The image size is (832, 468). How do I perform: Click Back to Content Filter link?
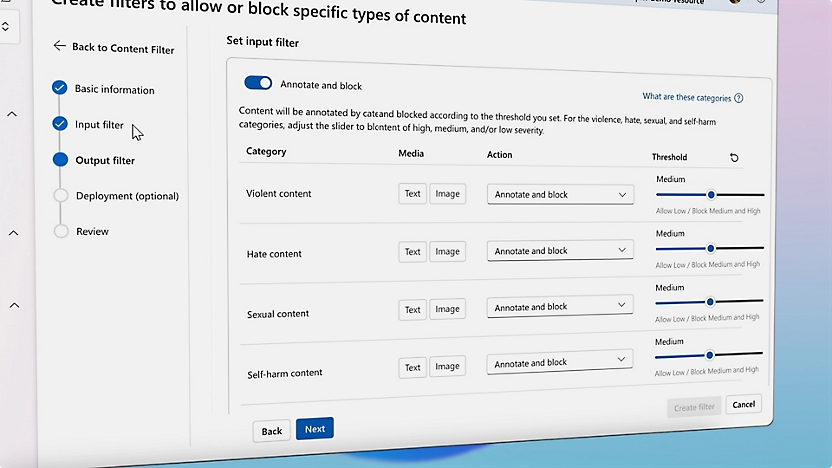(x=123, y=48)
